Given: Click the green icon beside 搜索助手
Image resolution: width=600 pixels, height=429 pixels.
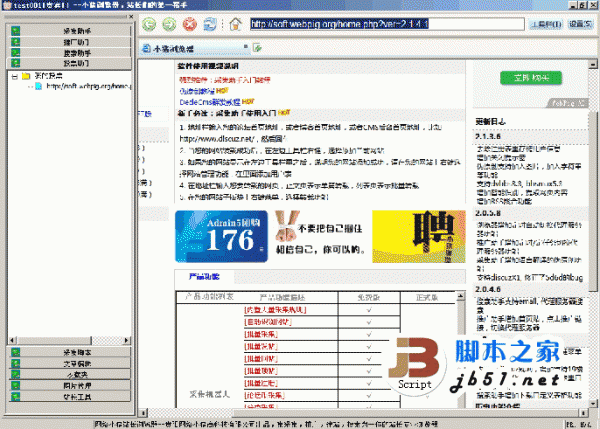Looking at the screenshot, I should pos(15,52).
